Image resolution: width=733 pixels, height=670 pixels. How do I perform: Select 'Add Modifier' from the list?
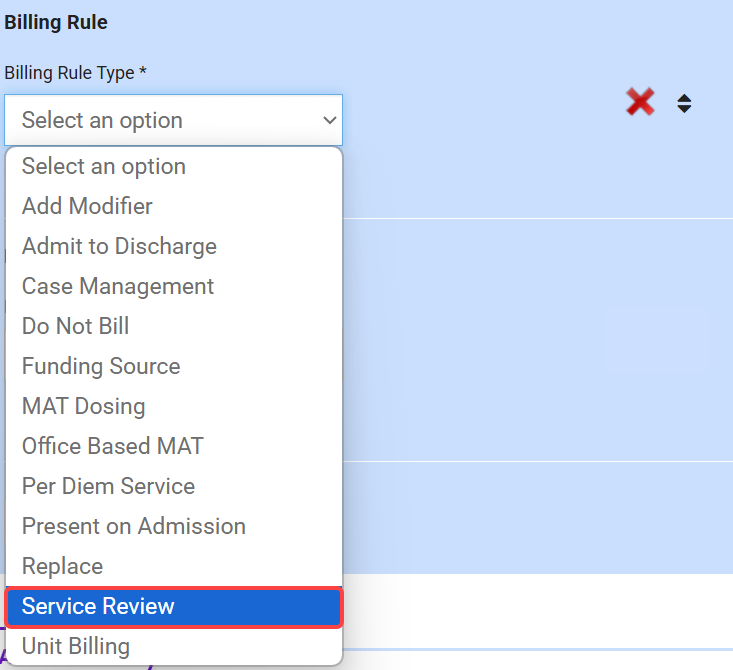87,206
